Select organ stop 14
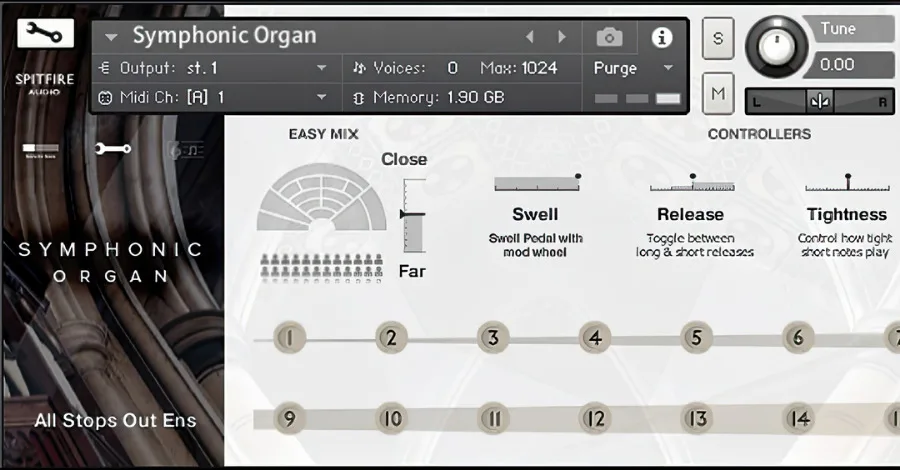The width and height of the screenshot is (900, 470). tap(798, 419)
